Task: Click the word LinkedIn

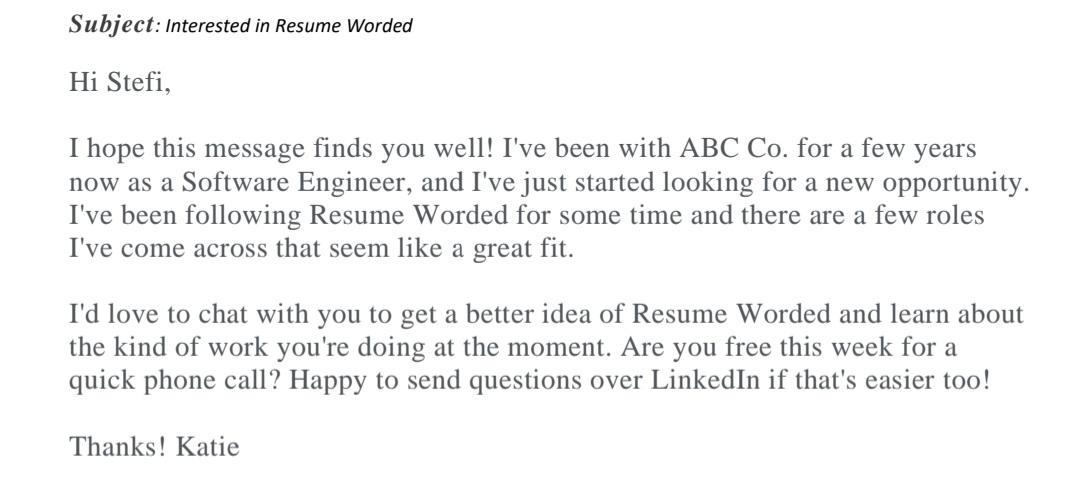Action: click(706, 380)
